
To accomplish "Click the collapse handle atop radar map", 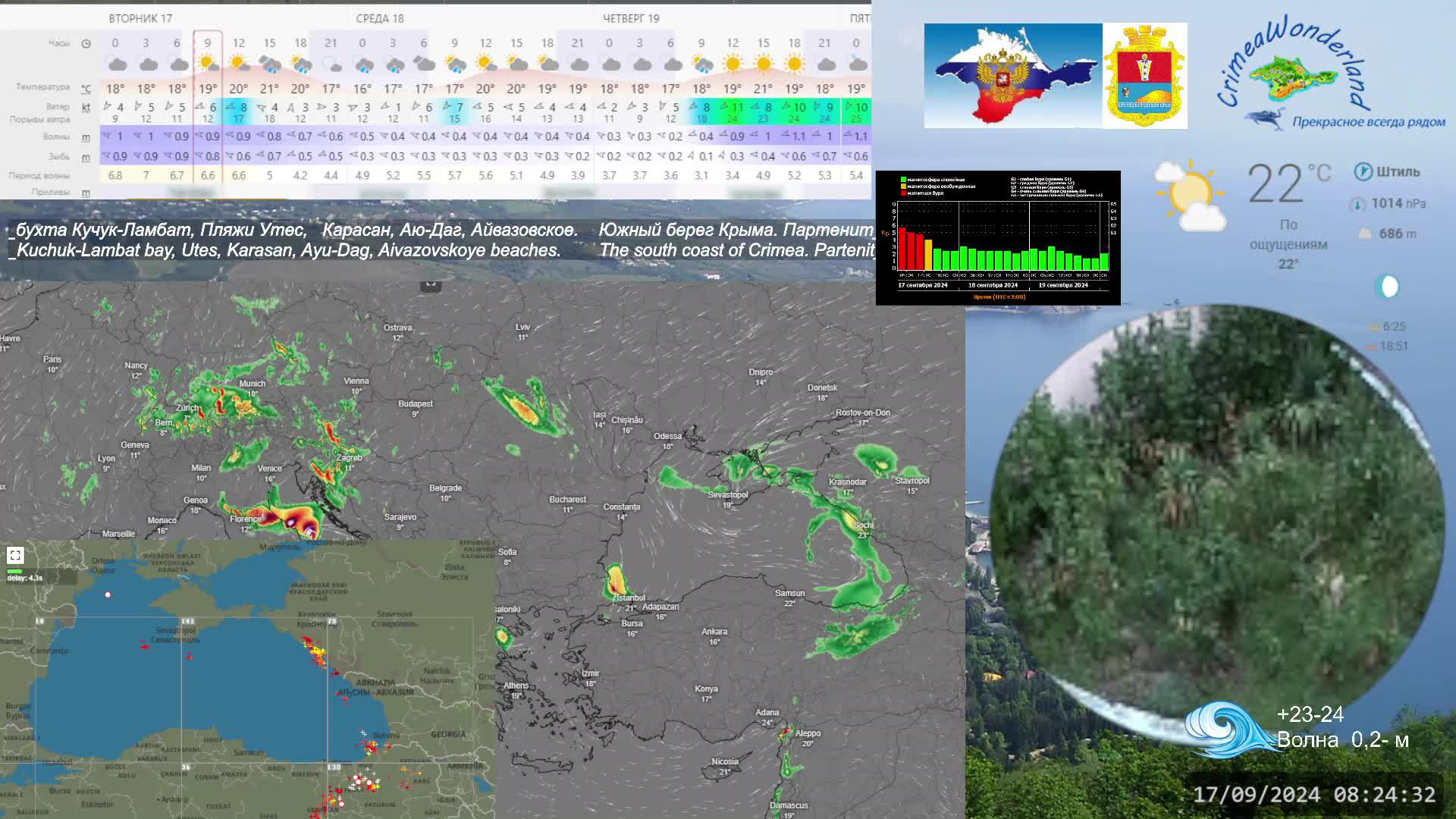I will point(431,284).
